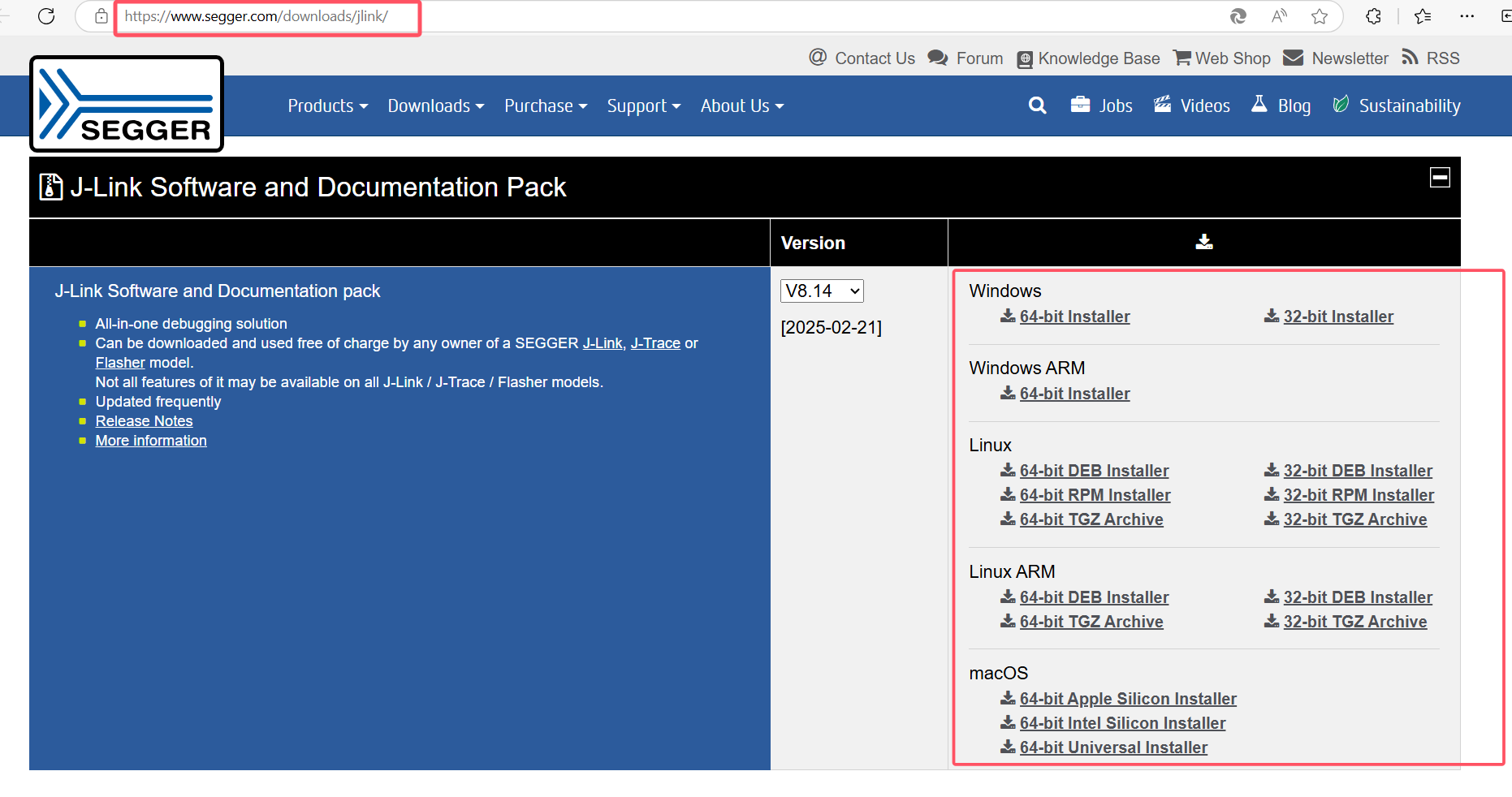
Task: Open the J-Trace link in description
Action: pos(655,343)
